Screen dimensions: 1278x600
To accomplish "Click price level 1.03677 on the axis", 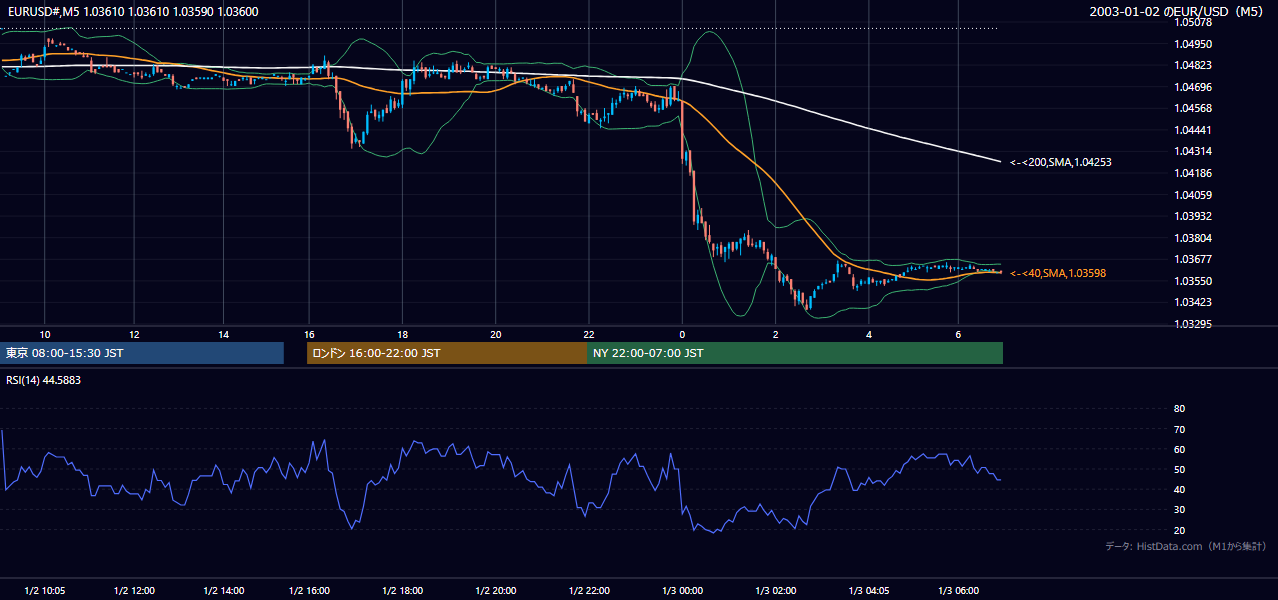I will click(1193, 260).
